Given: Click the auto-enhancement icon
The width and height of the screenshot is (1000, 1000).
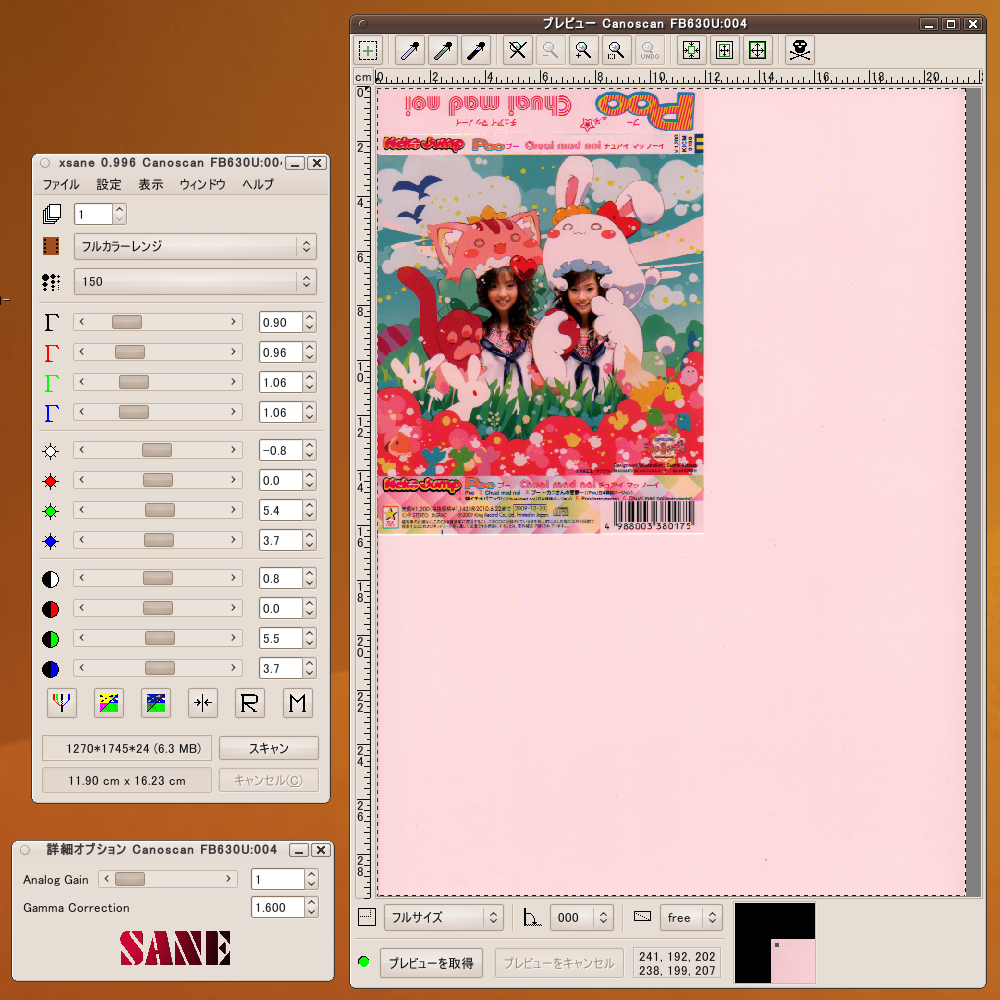Looking at the screenshot, I should (x=108, y=703).
